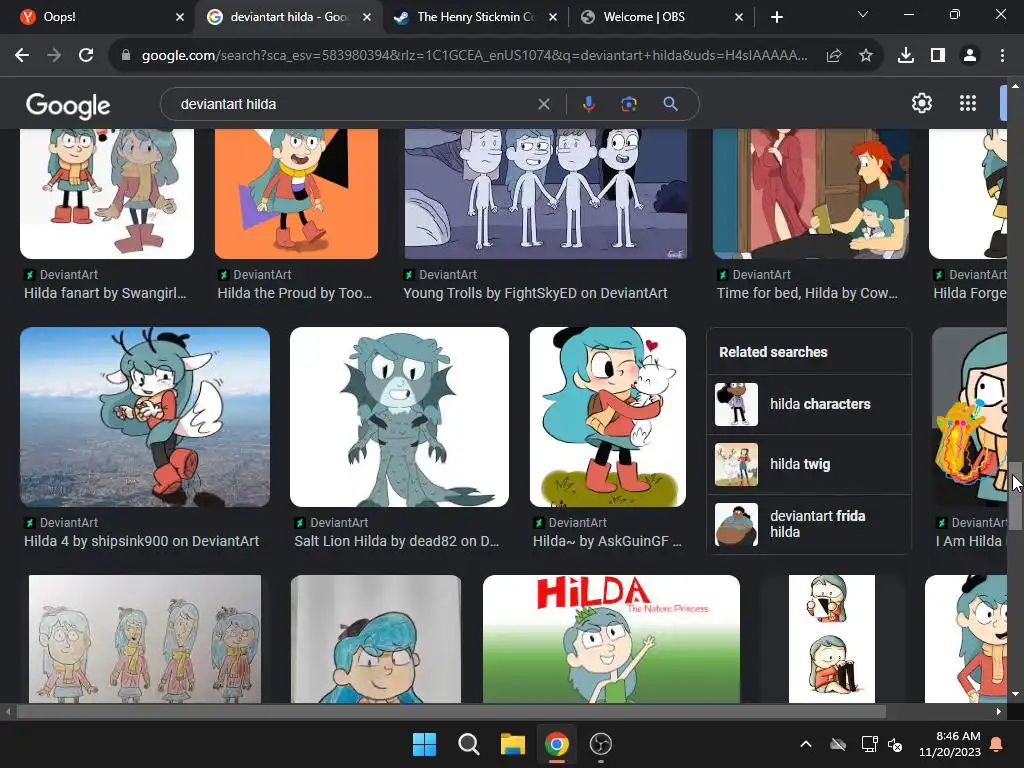
Task: Open the Time for bed Hilda thumbnail
Action: point(811,194)
